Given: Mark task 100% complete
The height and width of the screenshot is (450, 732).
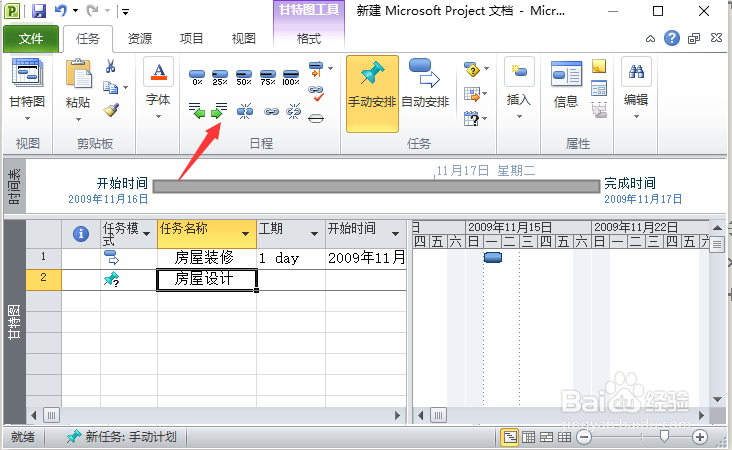Looking at the screenshot, I should [x=291, y=77].
